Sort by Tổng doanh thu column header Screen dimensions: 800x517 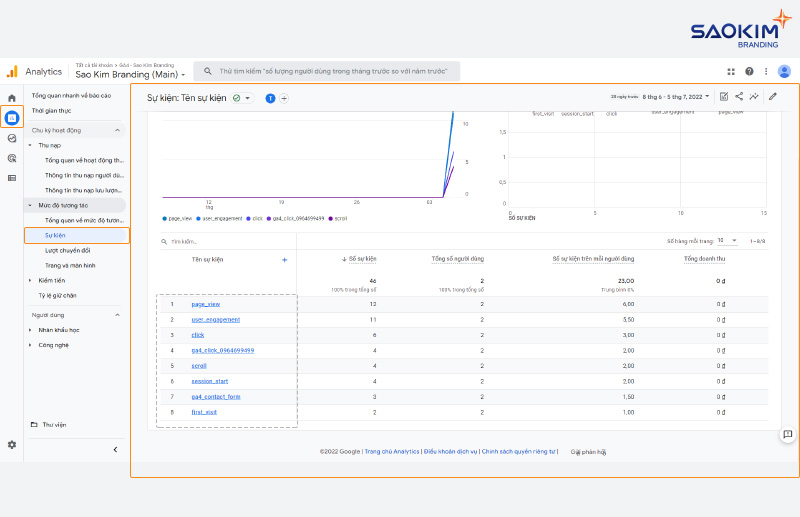(704, 259)
